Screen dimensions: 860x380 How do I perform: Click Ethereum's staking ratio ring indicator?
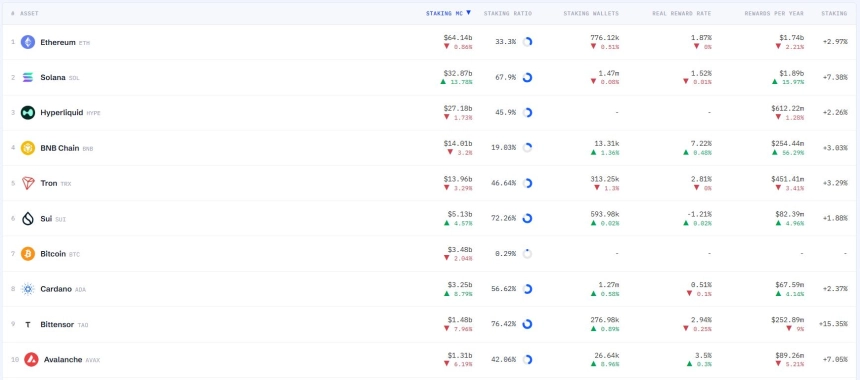pos(527,42)
